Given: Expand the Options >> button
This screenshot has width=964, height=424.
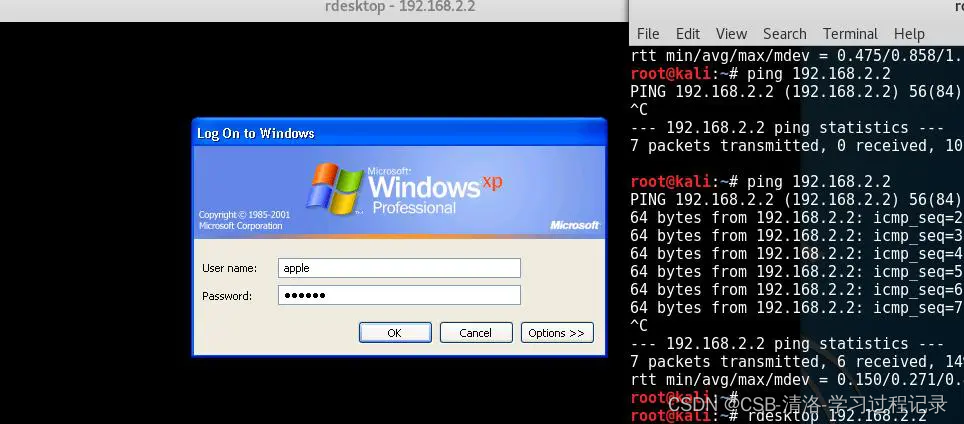Looking at the screenshot, I should [x=557, y=332].
